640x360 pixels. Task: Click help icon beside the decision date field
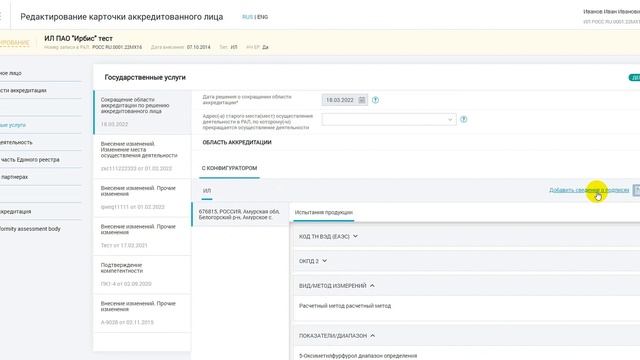coord(375,100)
